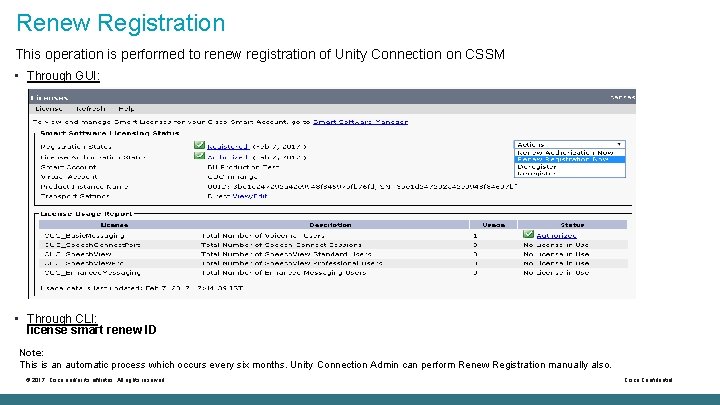The height and width of the screenshot is (405, 720).
Task: Click green check icon in CUC_BasicMessaging row
Action: pos(528,234)
